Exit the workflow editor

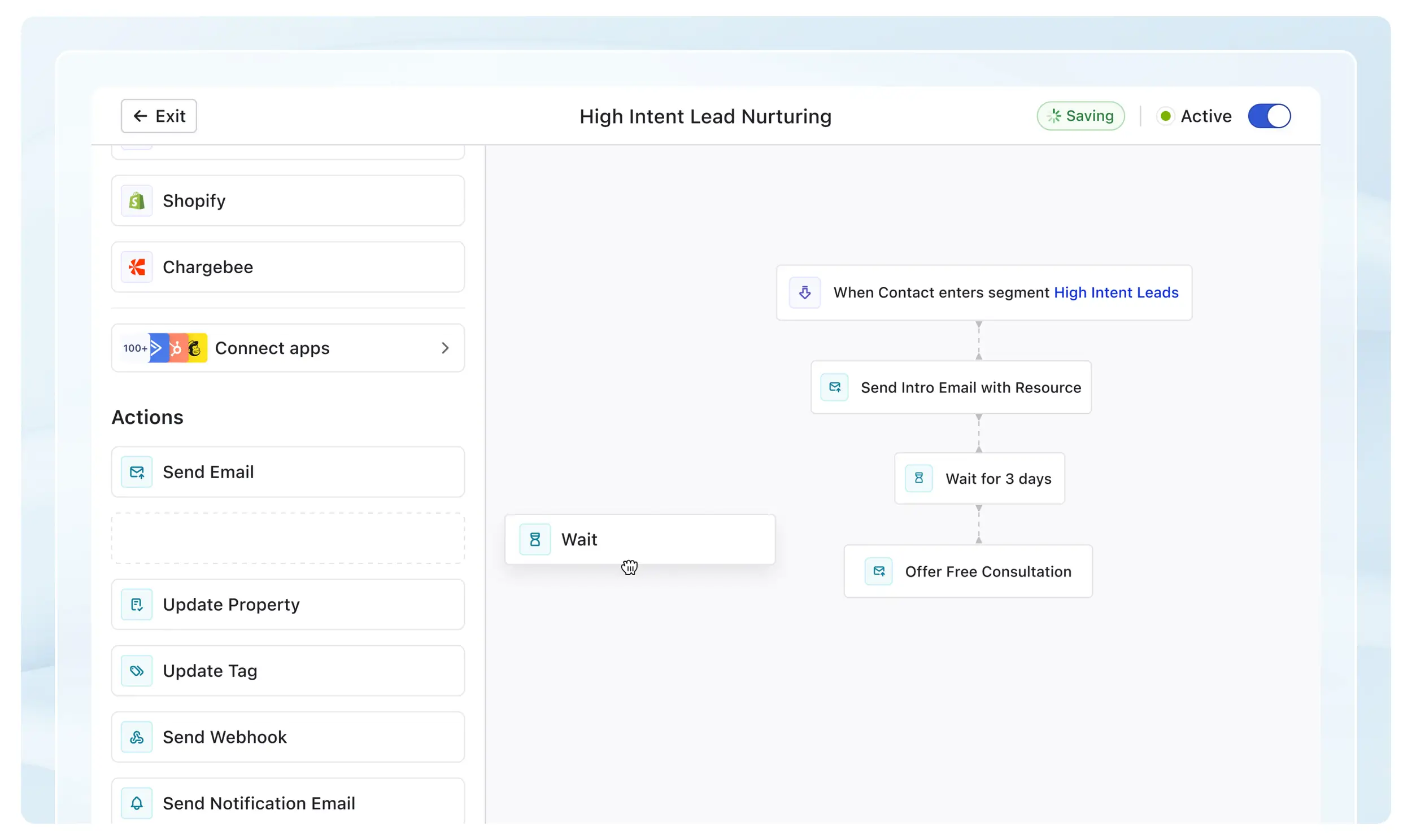pos(159,116)
